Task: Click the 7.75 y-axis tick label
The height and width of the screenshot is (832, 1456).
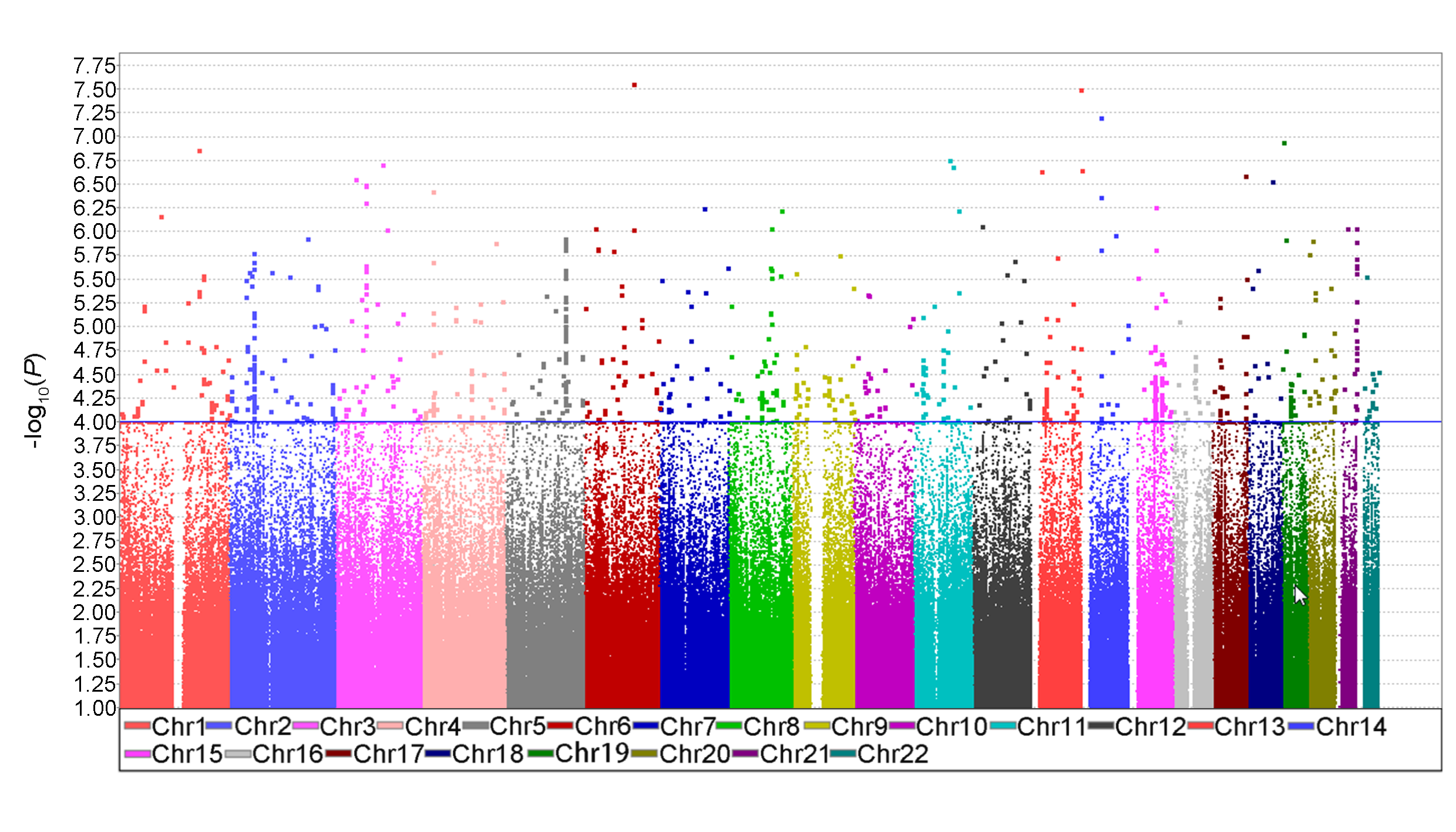Action: 95,66
